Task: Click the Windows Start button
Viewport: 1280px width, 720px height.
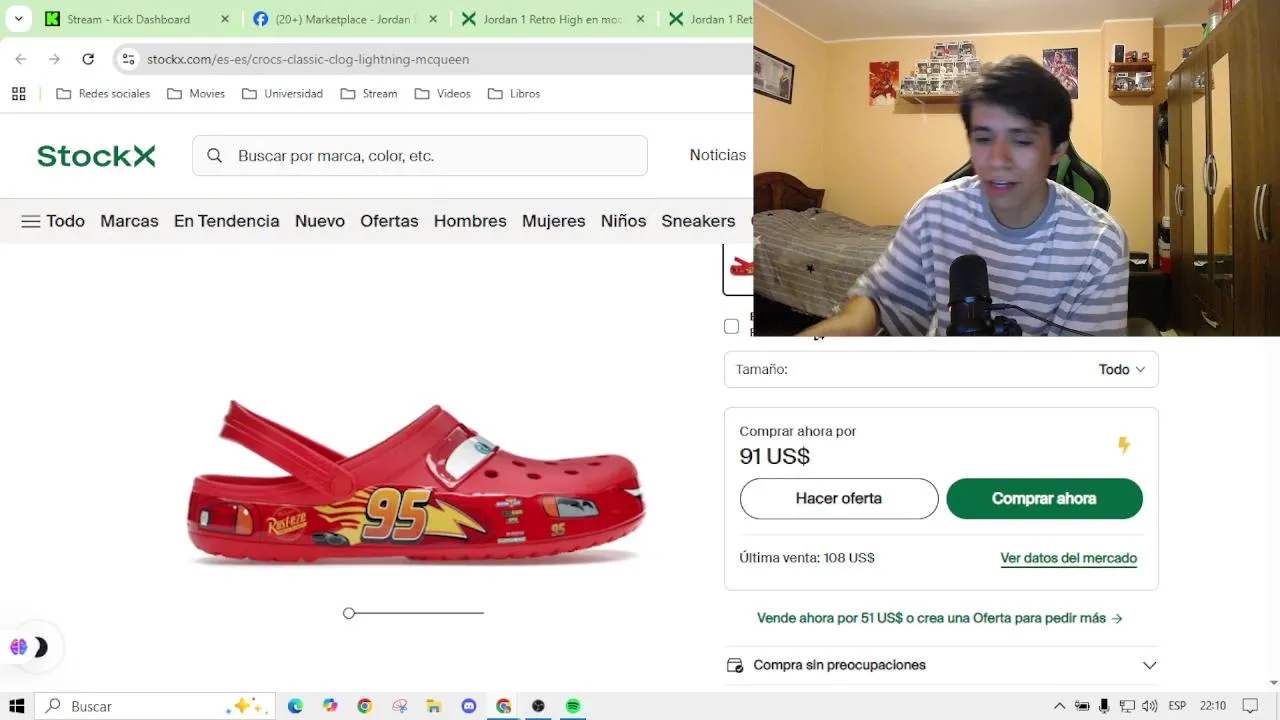Action: tap(17, 706)
